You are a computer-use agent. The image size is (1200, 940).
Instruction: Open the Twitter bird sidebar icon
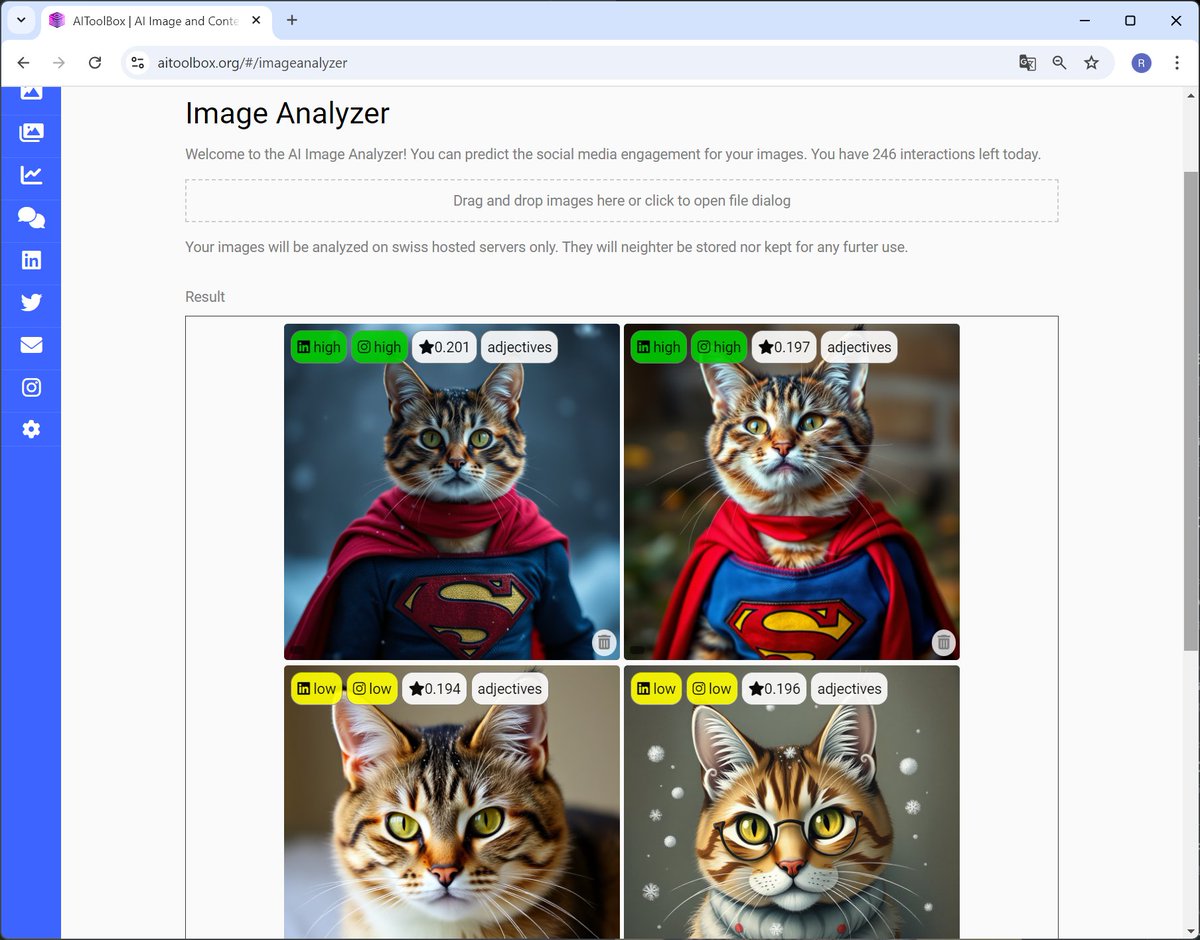[x=31, y=302]
